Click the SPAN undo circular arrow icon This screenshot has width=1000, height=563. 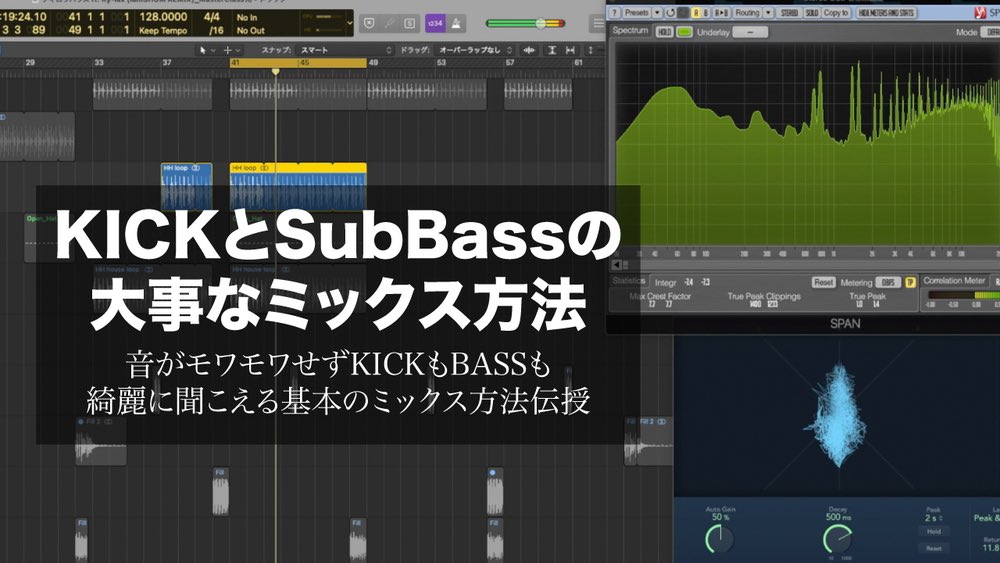click(671, 12)
